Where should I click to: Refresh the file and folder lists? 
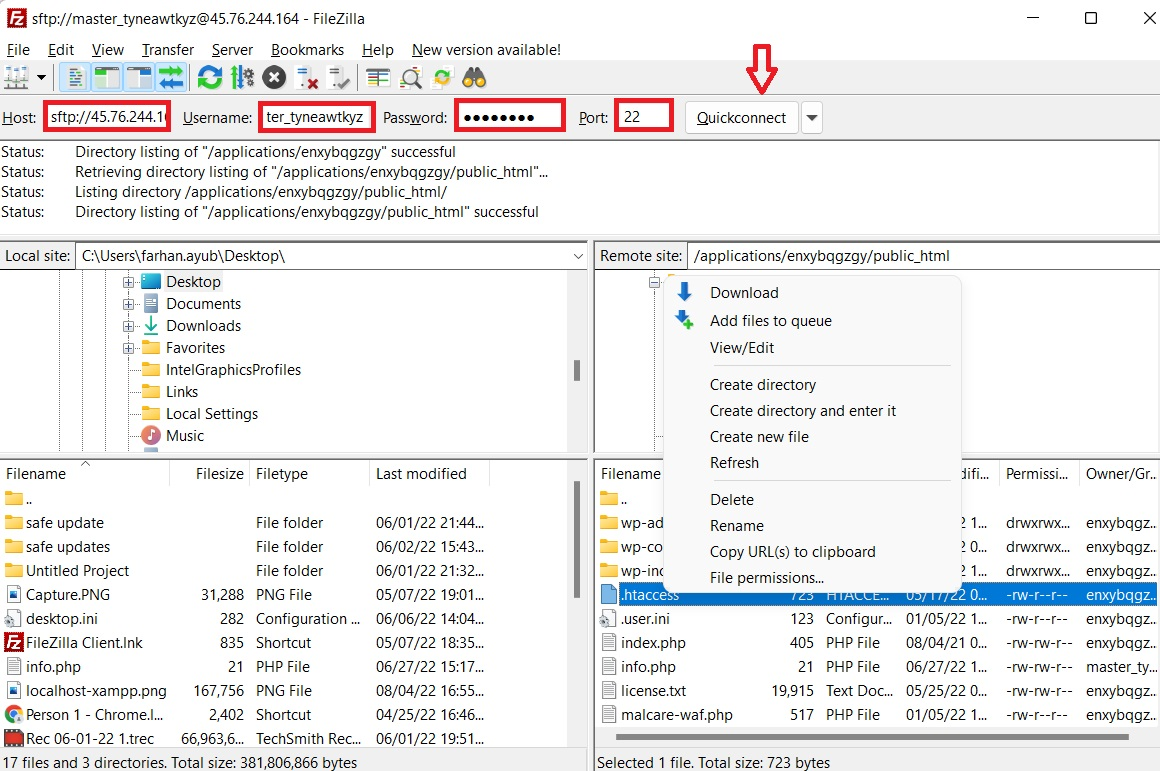pos(209,77)
